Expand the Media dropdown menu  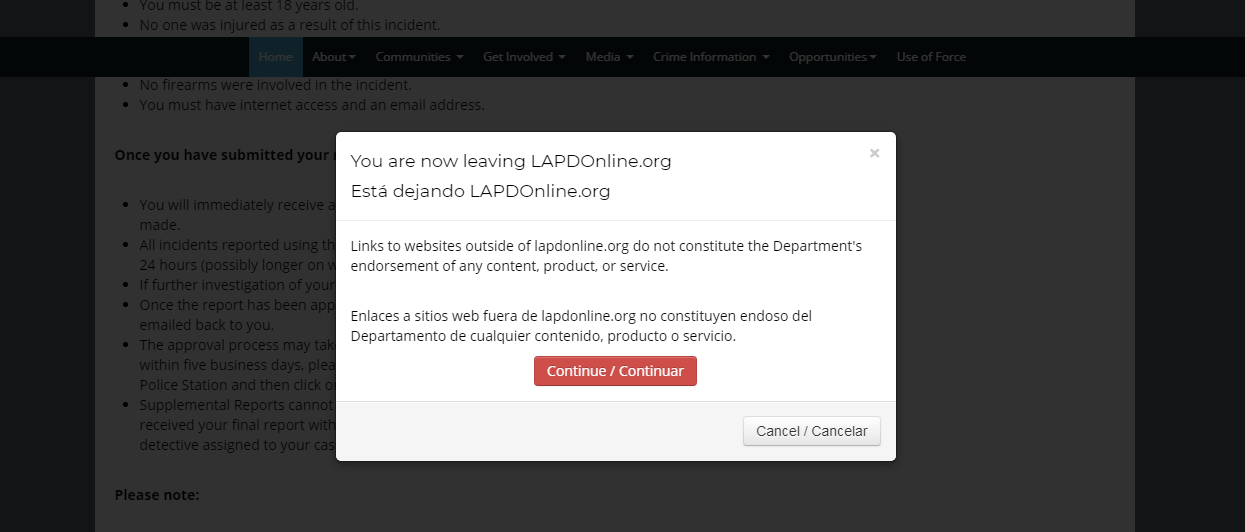click(609, 57)
